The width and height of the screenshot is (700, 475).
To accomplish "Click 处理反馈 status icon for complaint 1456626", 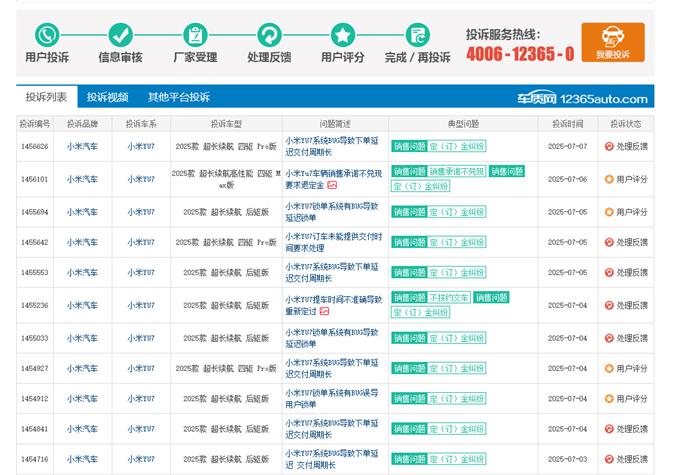I will [x=609, y=146].
